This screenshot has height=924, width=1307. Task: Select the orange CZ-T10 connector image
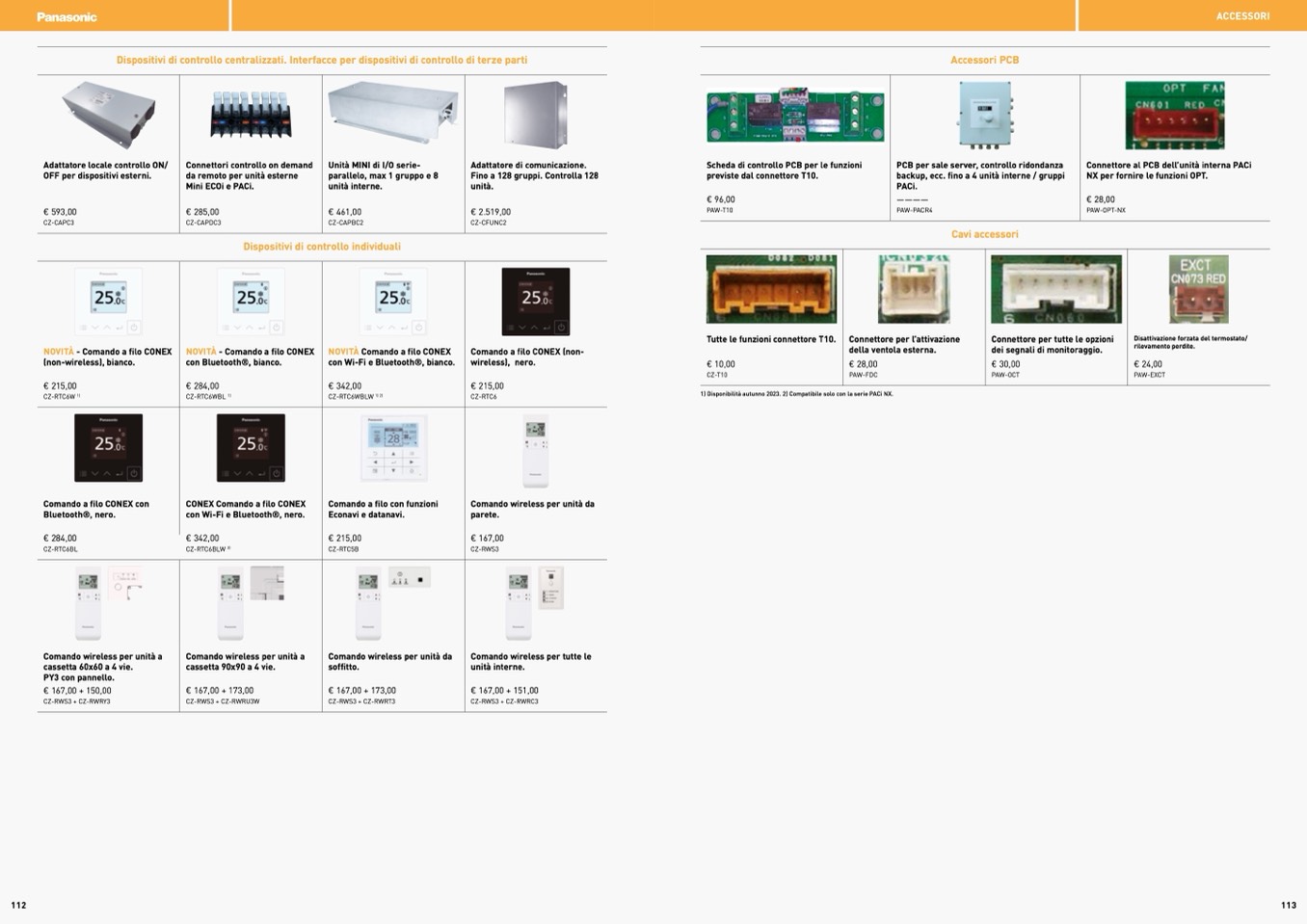[x=771, y=289]
